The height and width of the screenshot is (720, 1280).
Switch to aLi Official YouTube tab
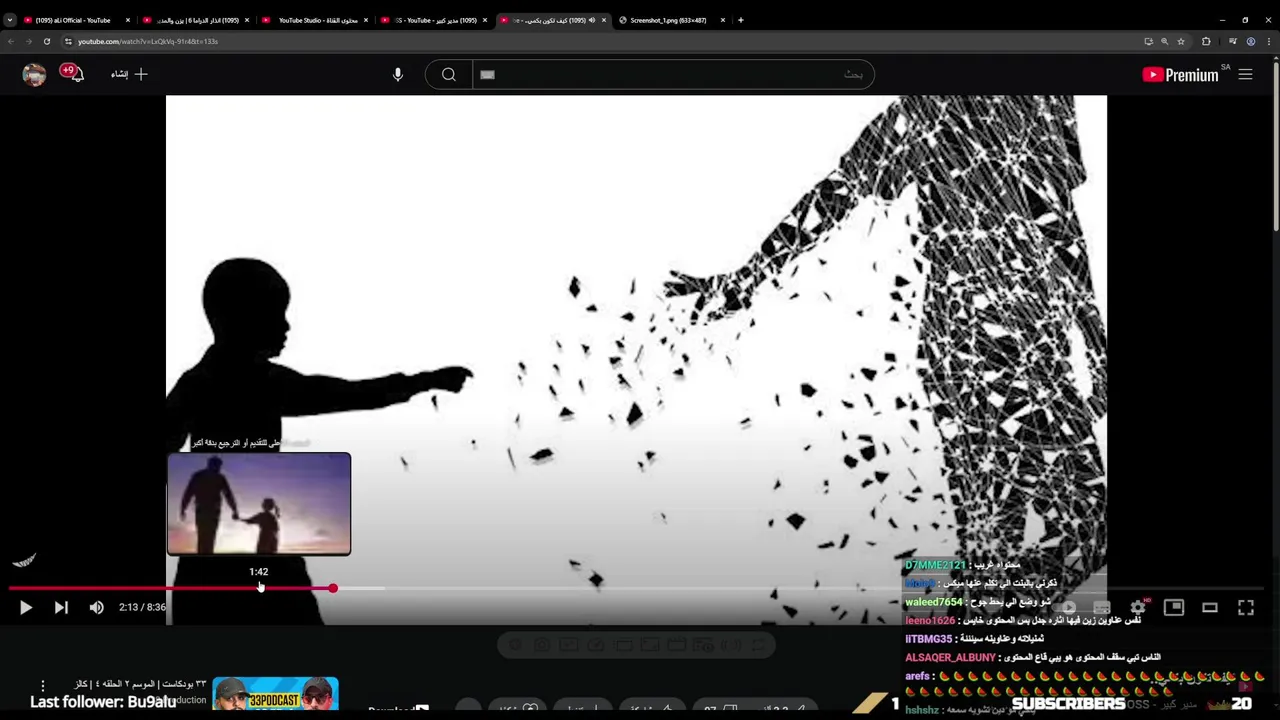[x=72, y=20]
